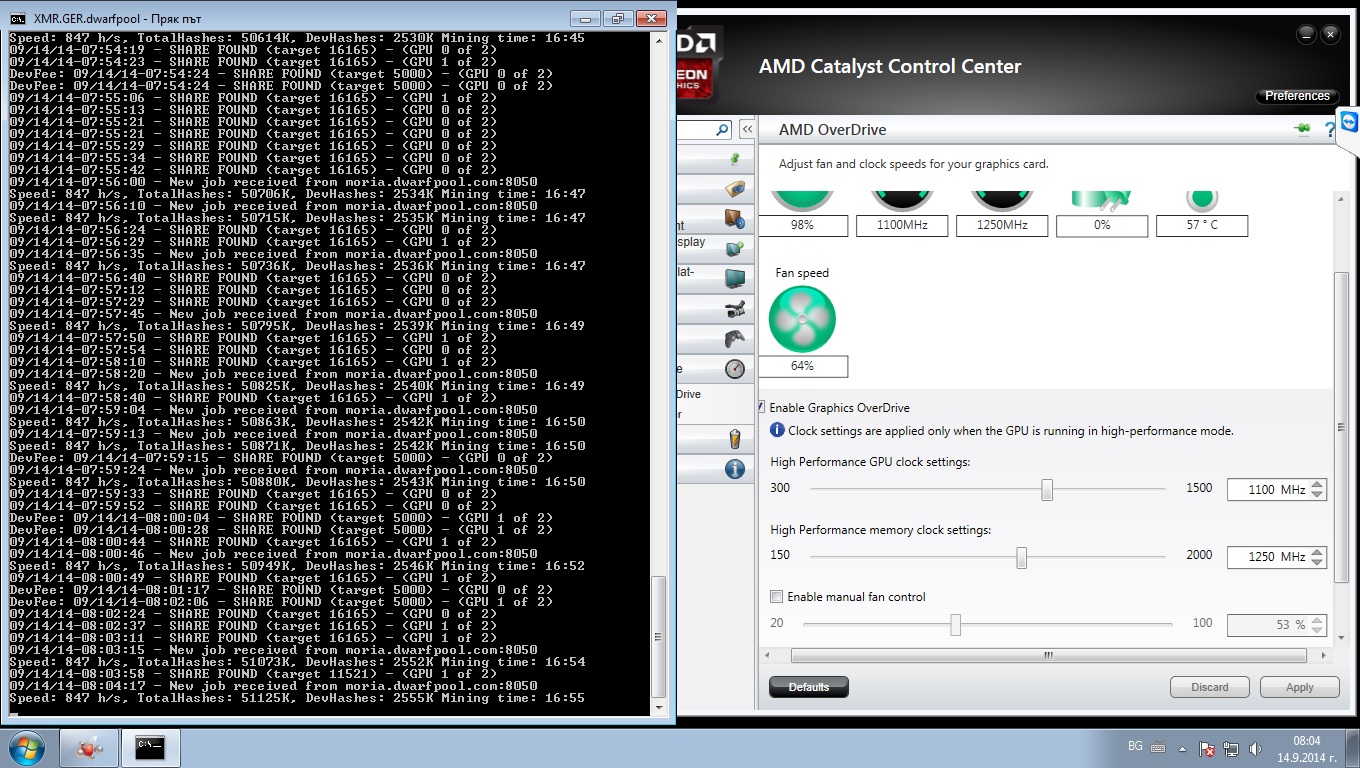Screen dimensions: 1360x768
Task: Increase the memory clock with up arrow
Action: pos(1317,552)
